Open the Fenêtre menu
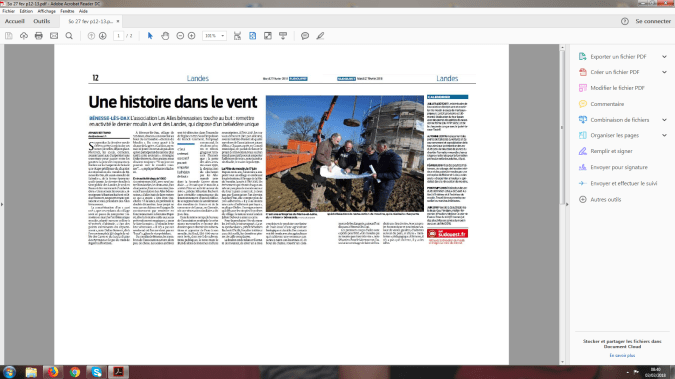The height and width of the screenshot is (379, 675). tap(67, 11)
